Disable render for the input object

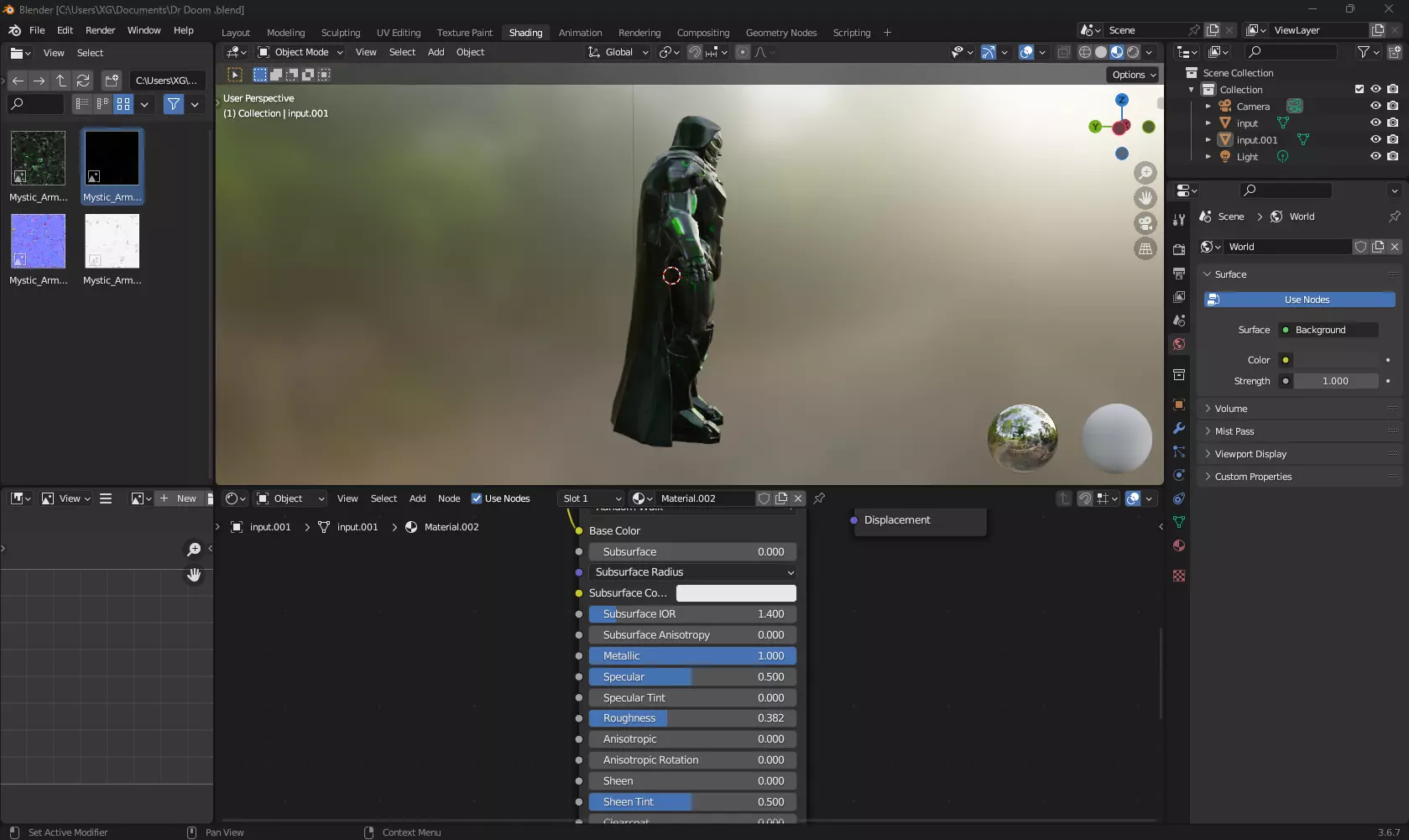click(x=1393, y=123)
